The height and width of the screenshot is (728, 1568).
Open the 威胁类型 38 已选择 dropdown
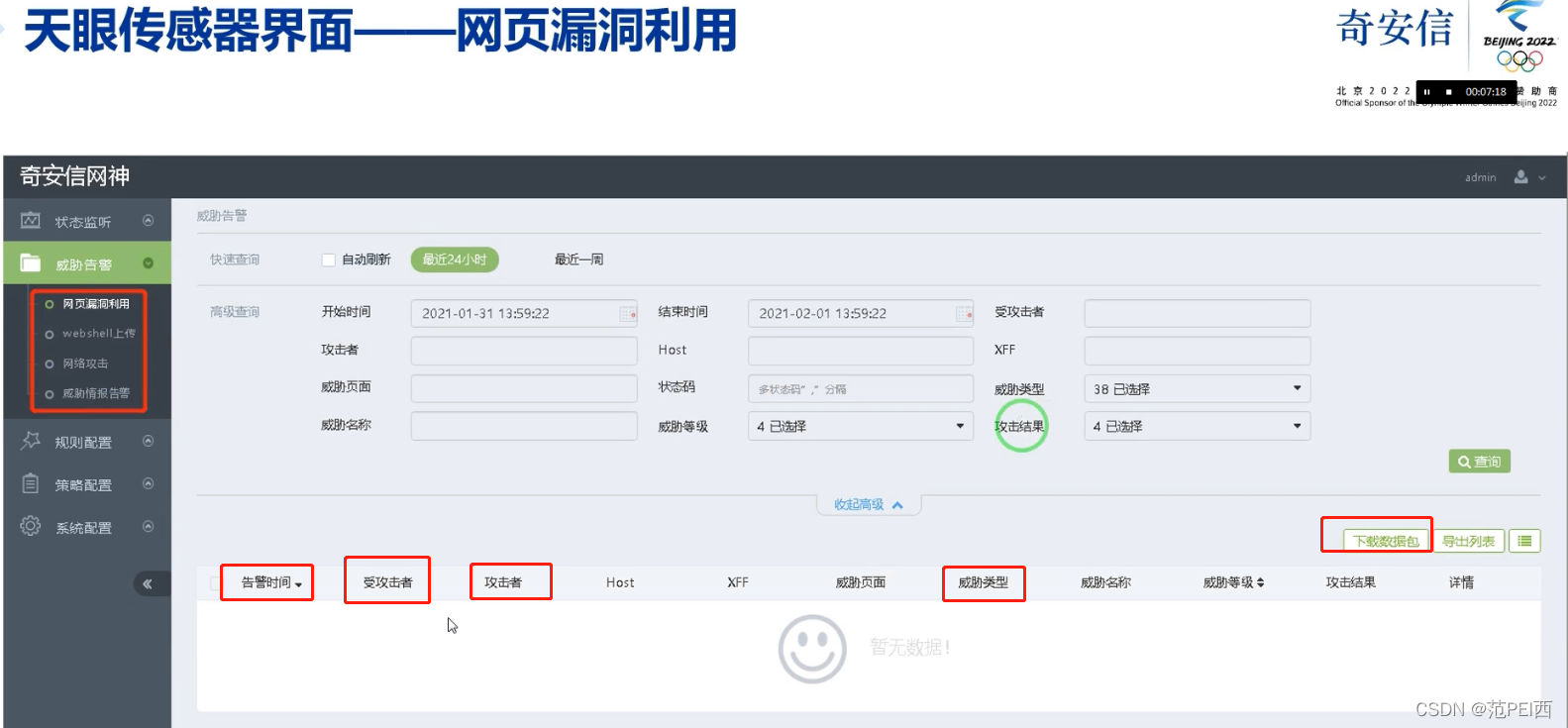(1197, 388)
